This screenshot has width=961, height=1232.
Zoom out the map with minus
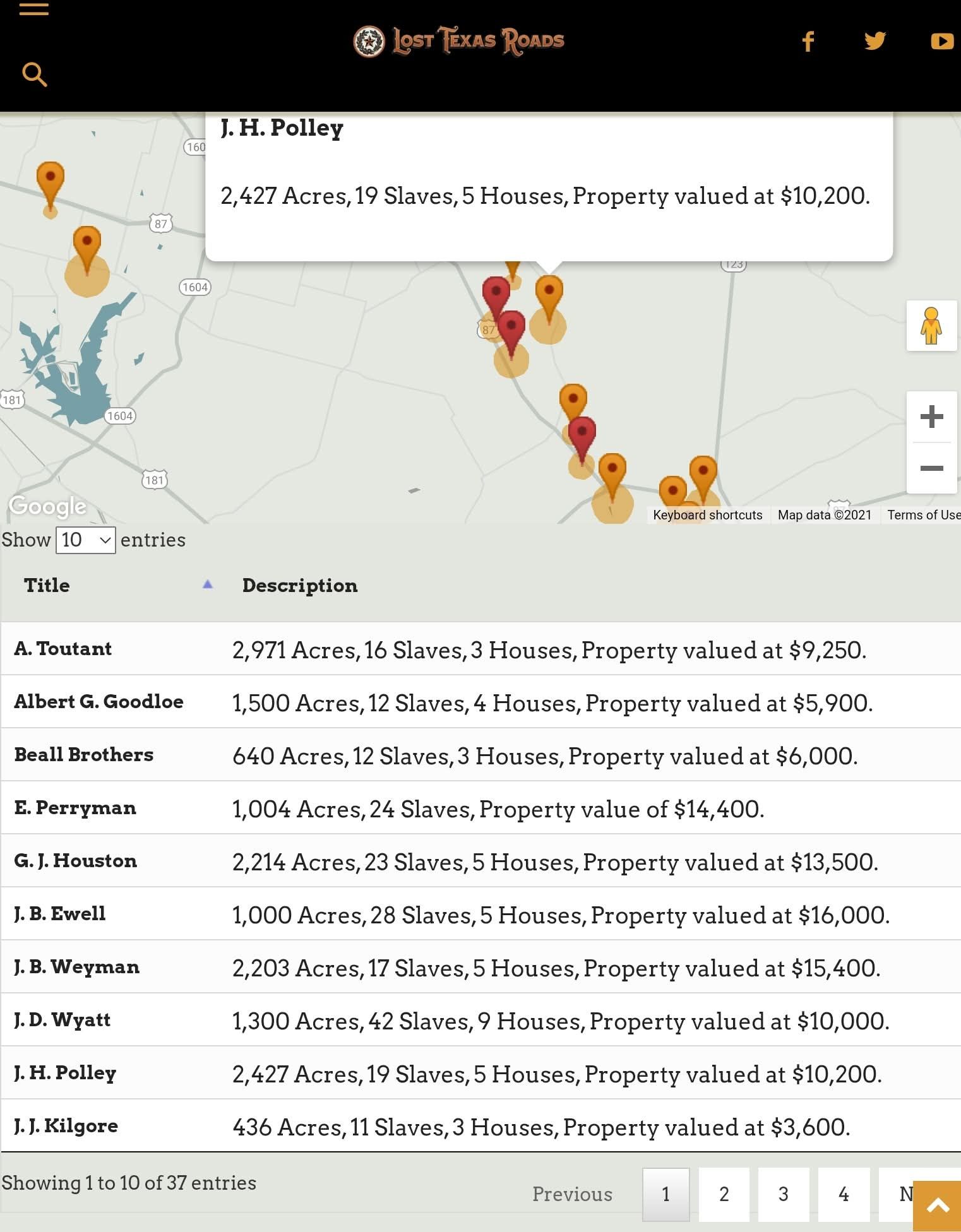coord(931,468)
